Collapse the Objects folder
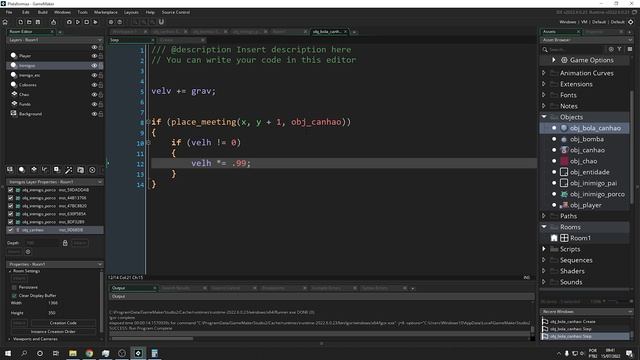The width and height of the screenshot is (640, 360). (x=544, y=117)
